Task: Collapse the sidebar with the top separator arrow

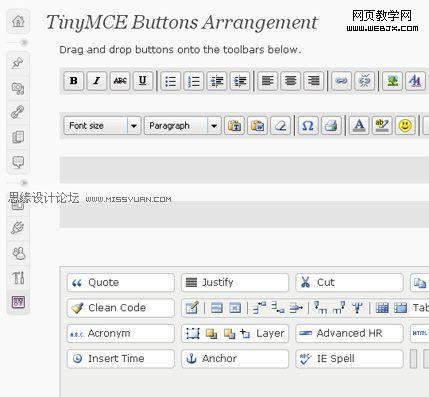Action: pyautogui.click(x=23, y=42)
